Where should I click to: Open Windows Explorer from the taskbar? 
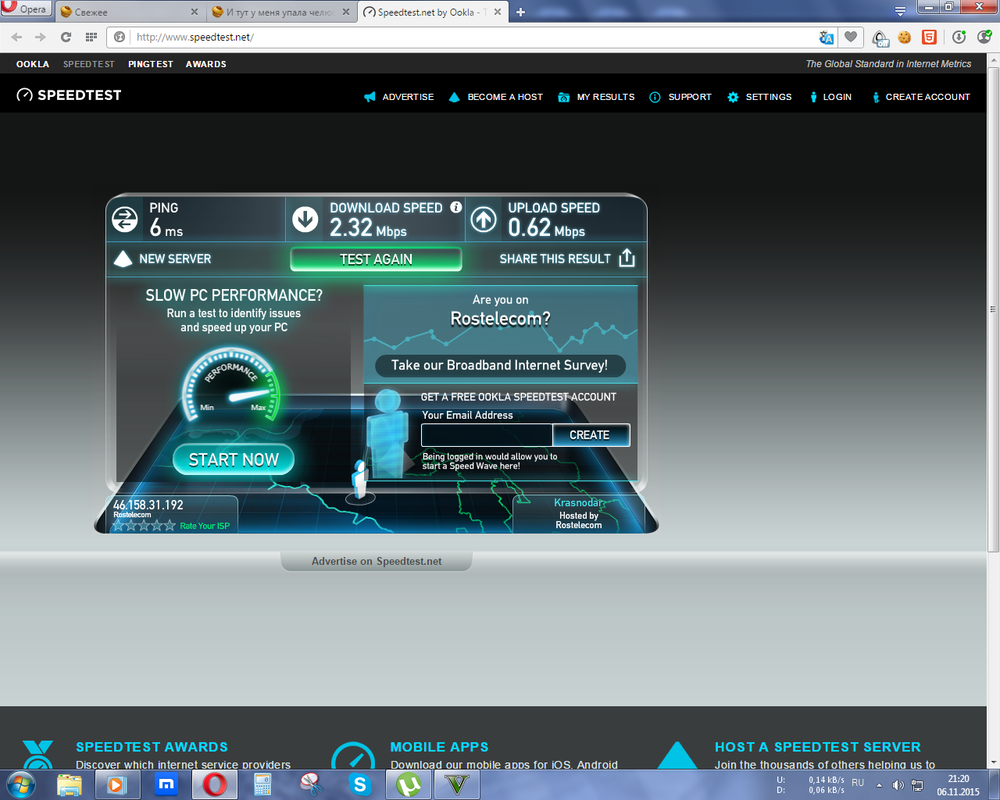click(x=70, y=785)
